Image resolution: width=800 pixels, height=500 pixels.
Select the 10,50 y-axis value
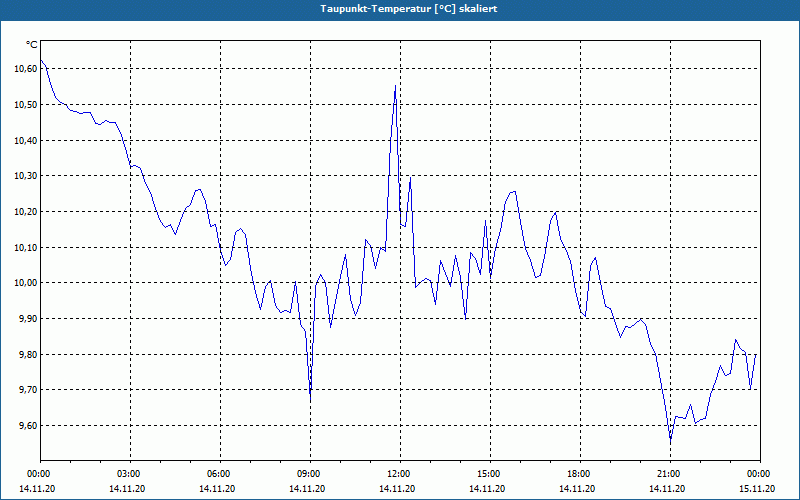(26, 105)
